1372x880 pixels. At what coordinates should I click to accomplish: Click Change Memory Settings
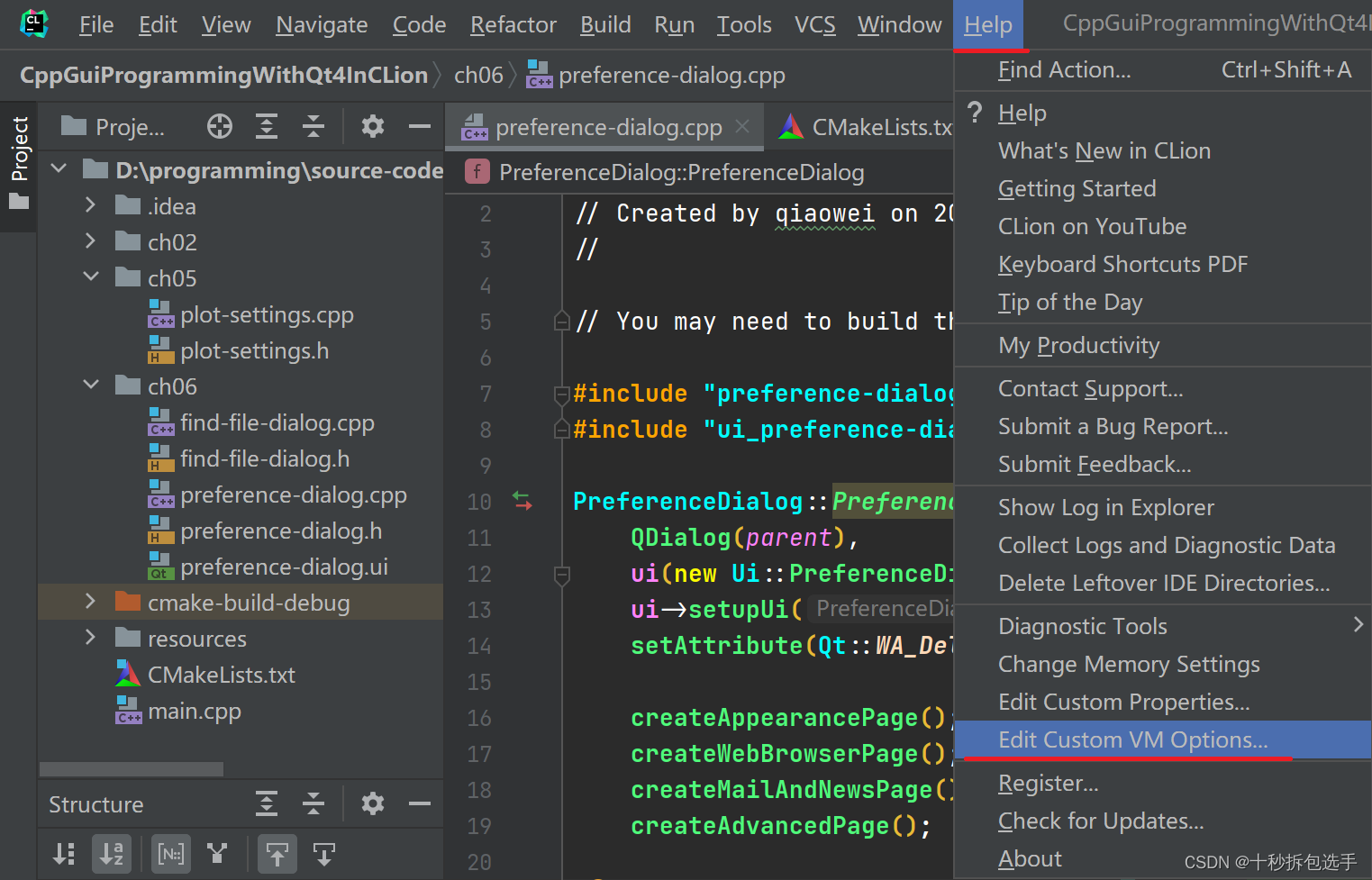pyautogui.click(x=1162, y=664)
